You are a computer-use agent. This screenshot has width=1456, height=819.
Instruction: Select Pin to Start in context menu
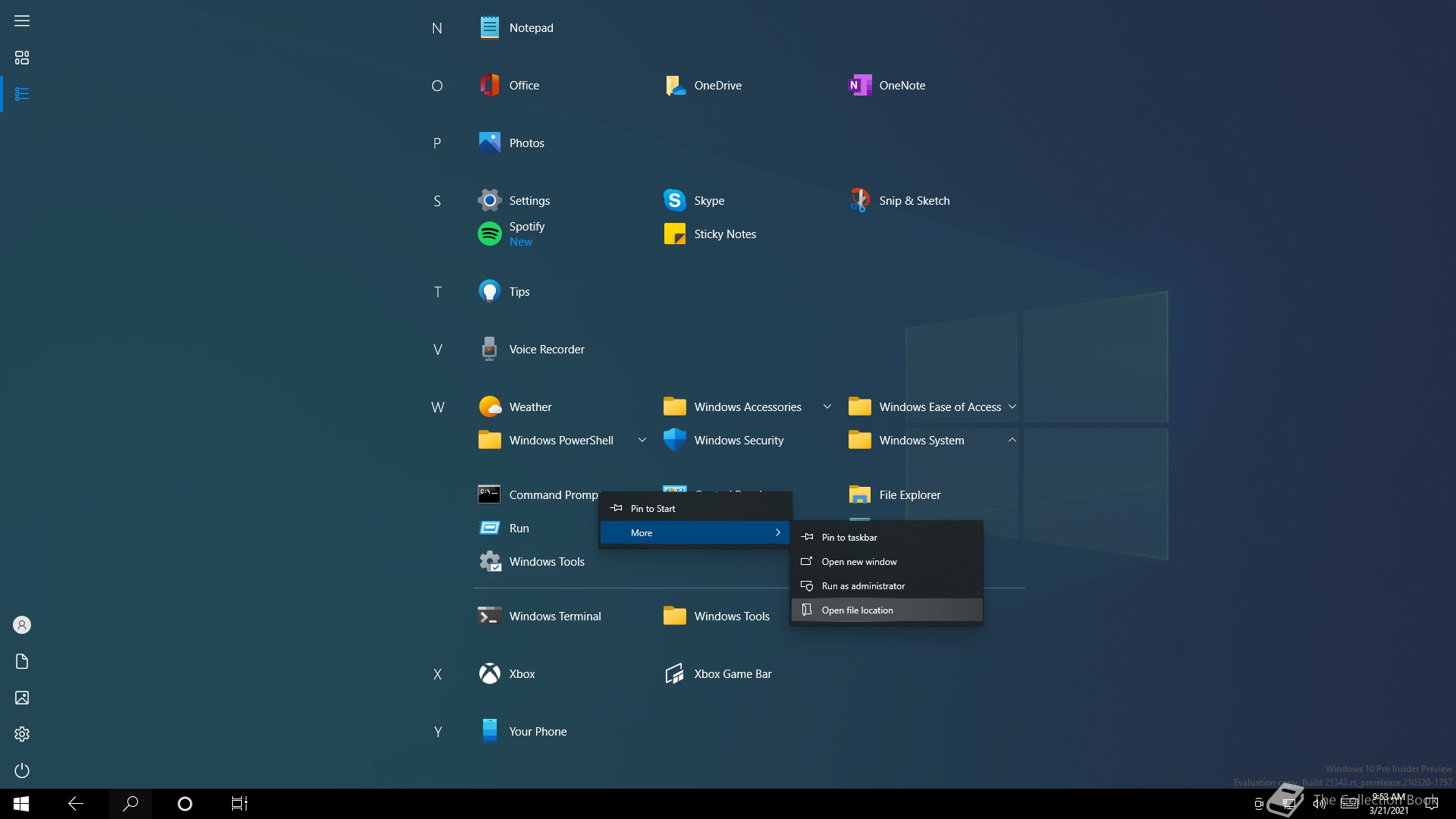[695, 509]
